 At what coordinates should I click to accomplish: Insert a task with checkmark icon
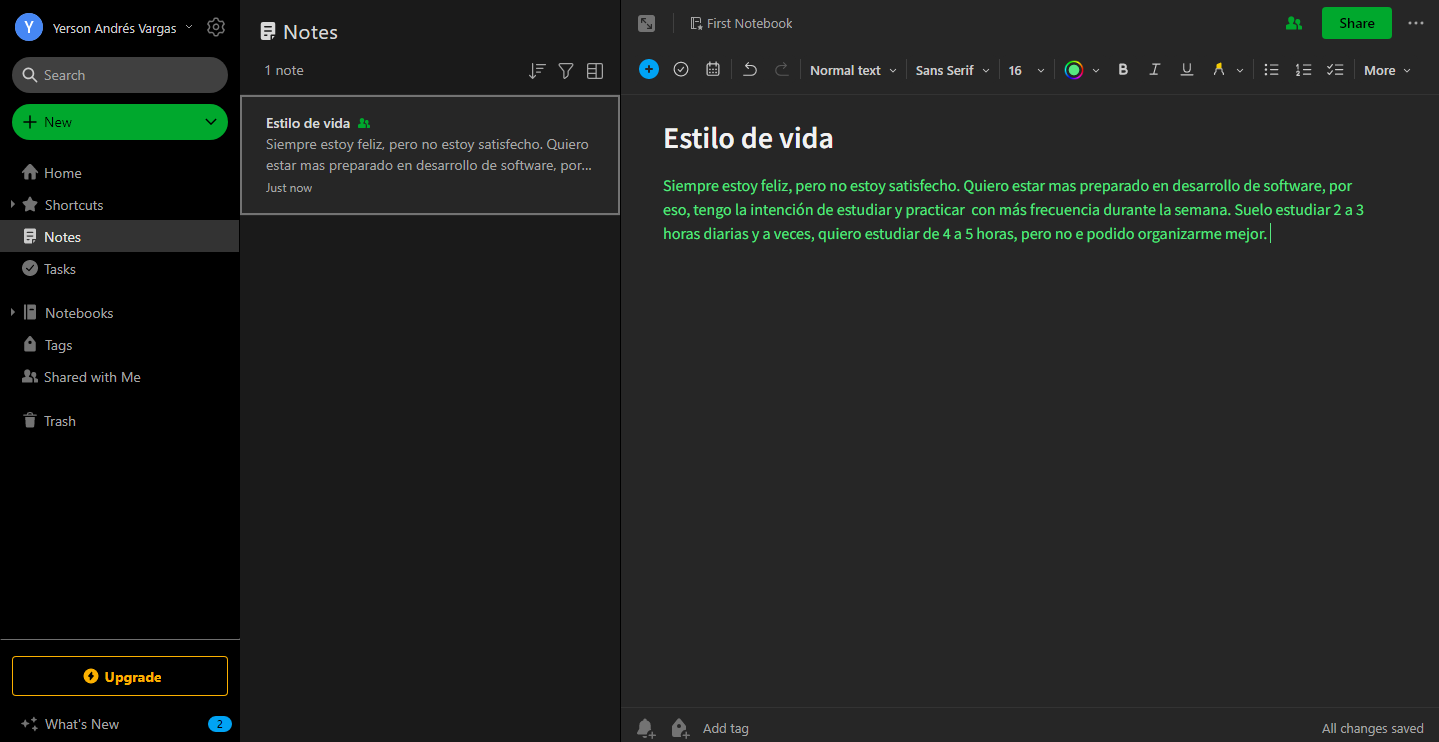[x=681, y=69]
